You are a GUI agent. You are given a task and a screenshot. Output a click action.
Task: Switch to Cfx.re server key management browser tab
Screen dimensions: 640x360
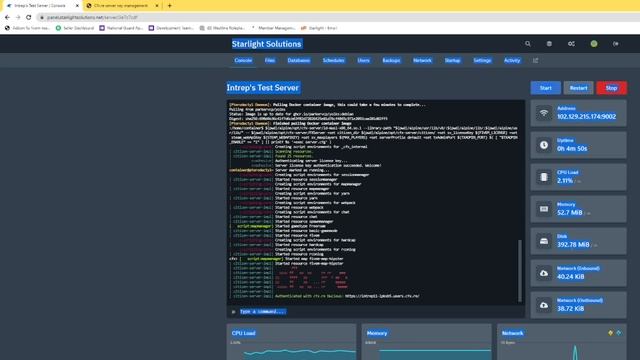pyautogui.click(x=121, y=6)
